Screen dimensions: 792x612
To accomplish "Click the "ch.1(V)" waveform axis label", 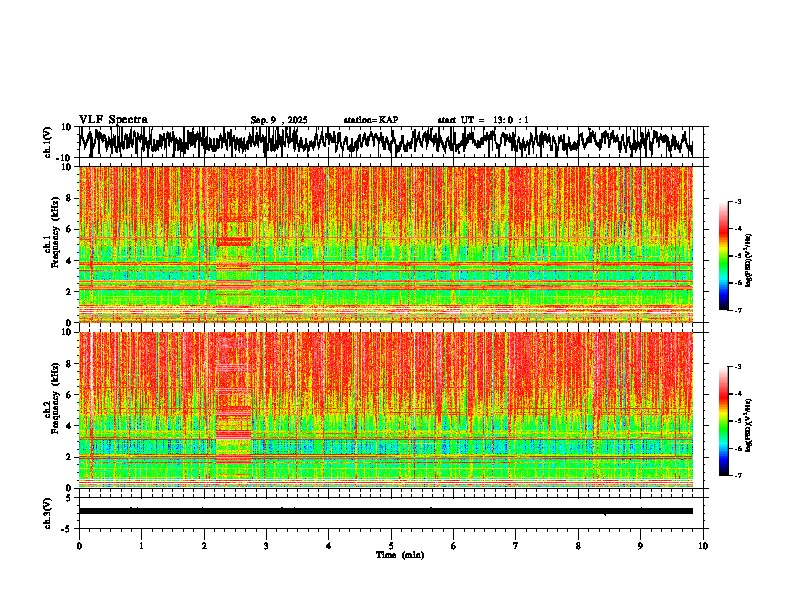I will click(x=48, y=142).
